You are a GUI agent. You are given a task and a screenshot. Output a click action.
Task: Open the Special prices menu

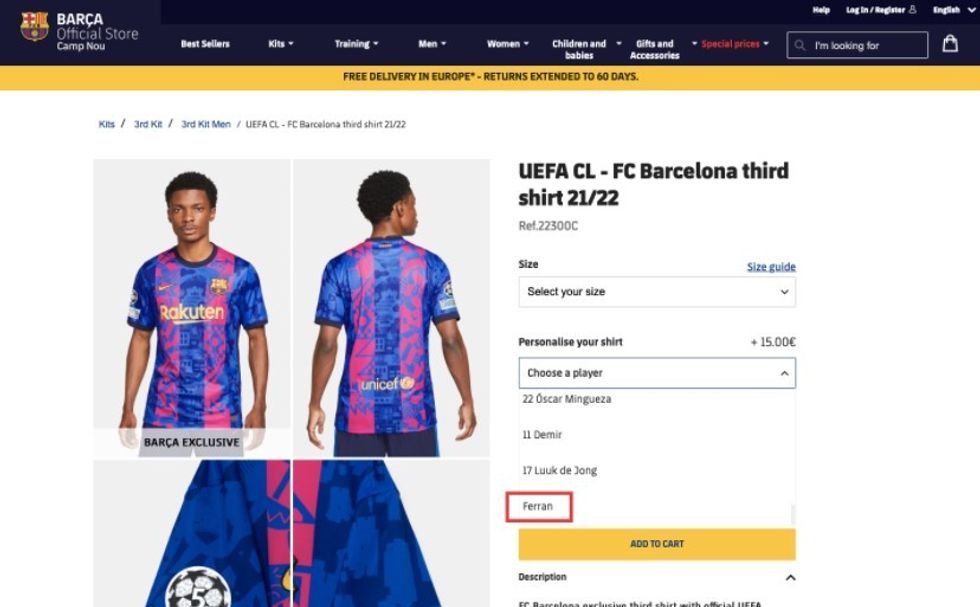tap(733, 44)
